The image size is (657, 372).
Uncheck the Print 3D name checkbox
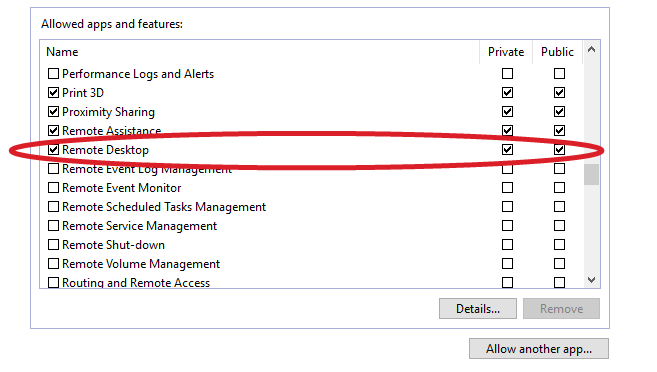(x=53, y=93)
